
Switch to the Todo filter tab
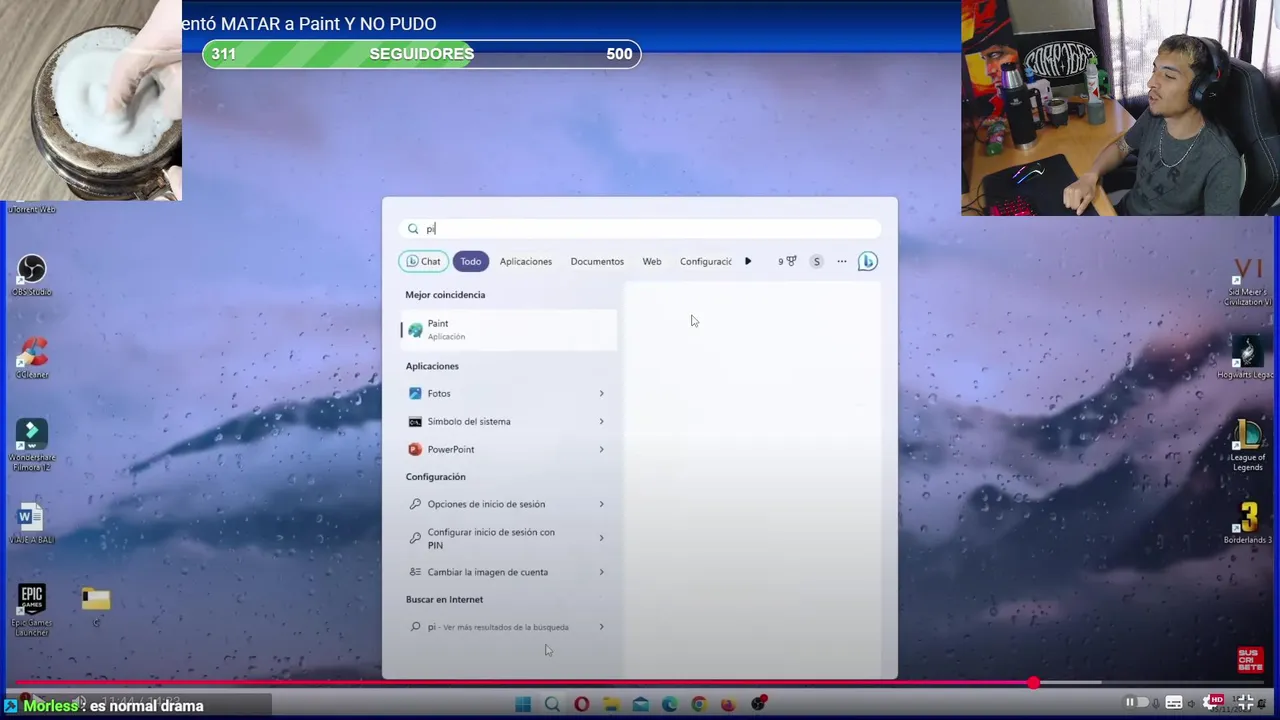tap(471, 261)
